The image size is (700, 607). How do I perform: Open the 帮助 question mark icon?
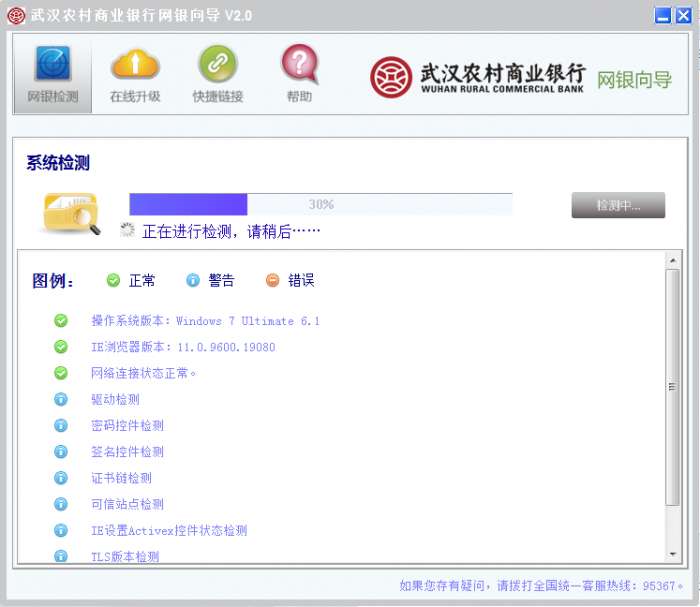pyautogui.click(x=300, y=63)
